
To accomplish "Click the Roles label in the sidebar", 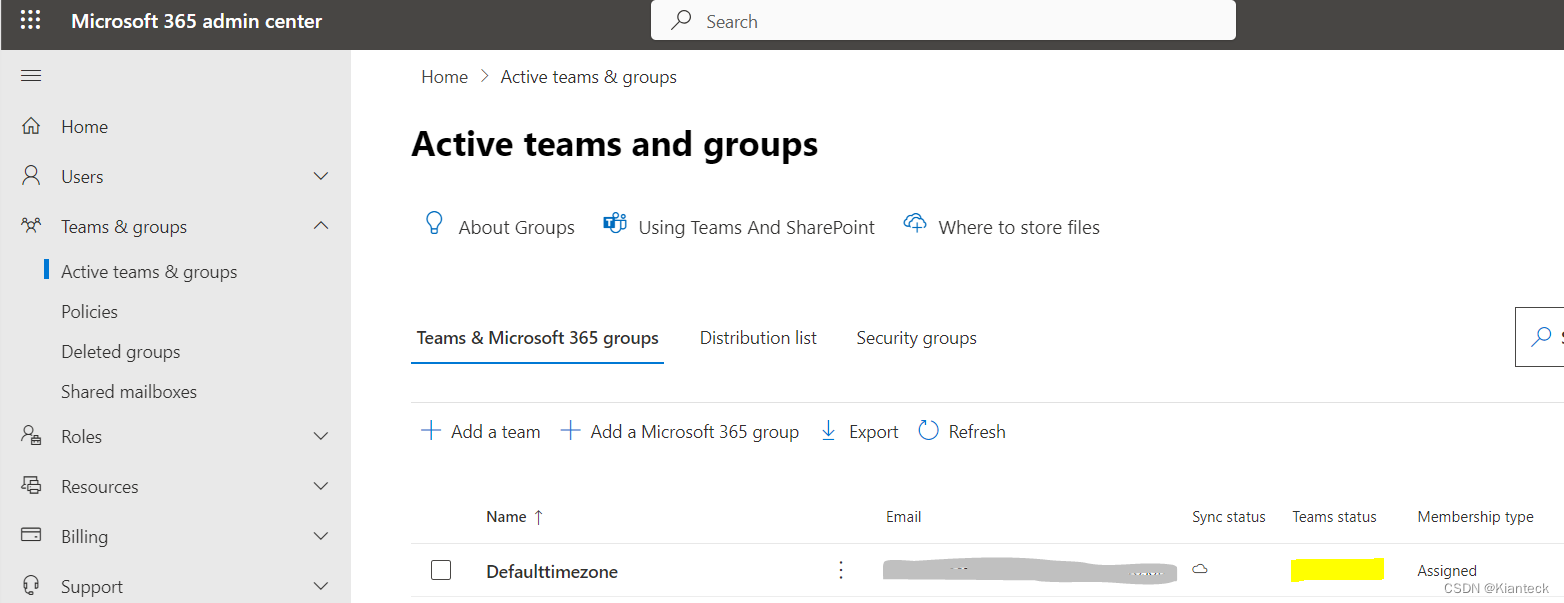I will [81, 437].
